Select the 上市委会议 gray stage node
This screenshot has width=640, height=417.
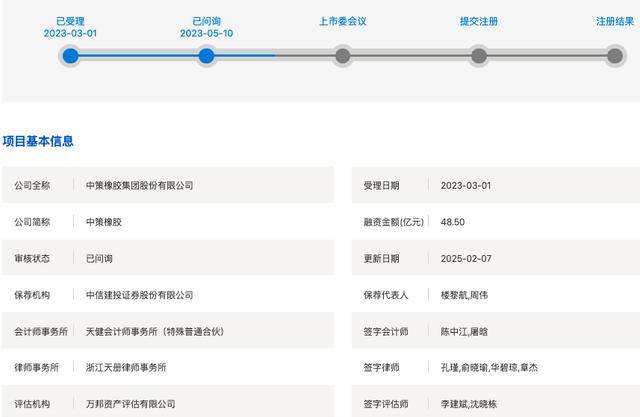[x=343, y=56]
